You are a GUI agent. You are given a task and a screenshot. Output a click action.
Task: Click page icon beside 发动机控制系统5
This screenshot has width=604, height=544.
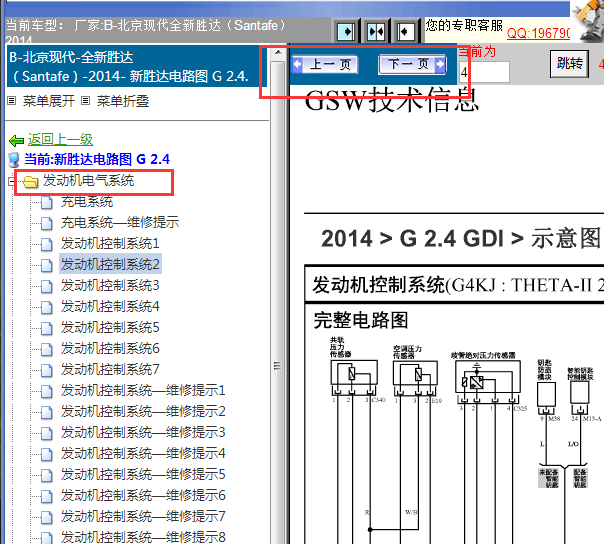coord(47,328)
